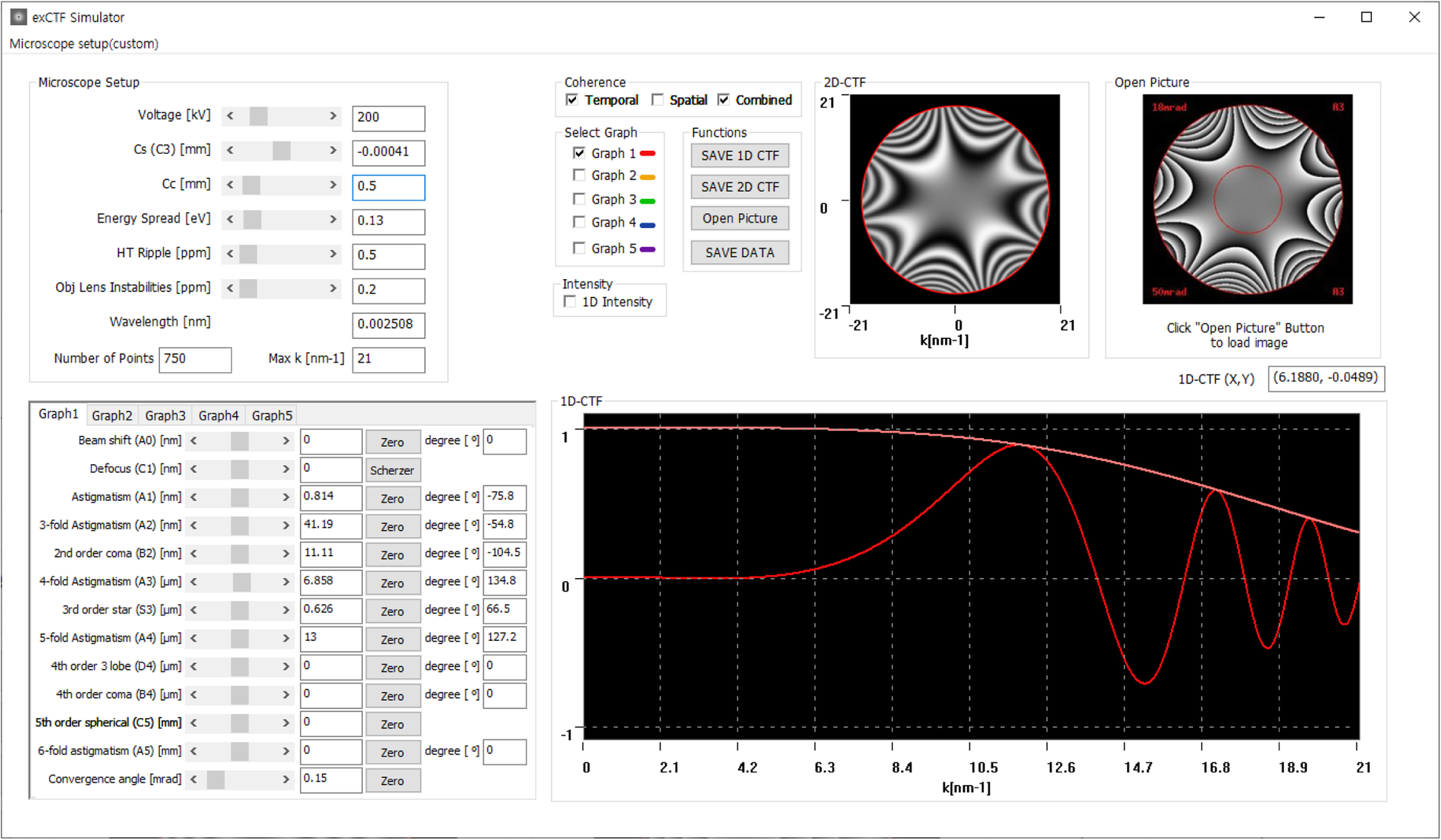Switch to the Graph5 tab
1441x840 pixels.
click(272, 416)
